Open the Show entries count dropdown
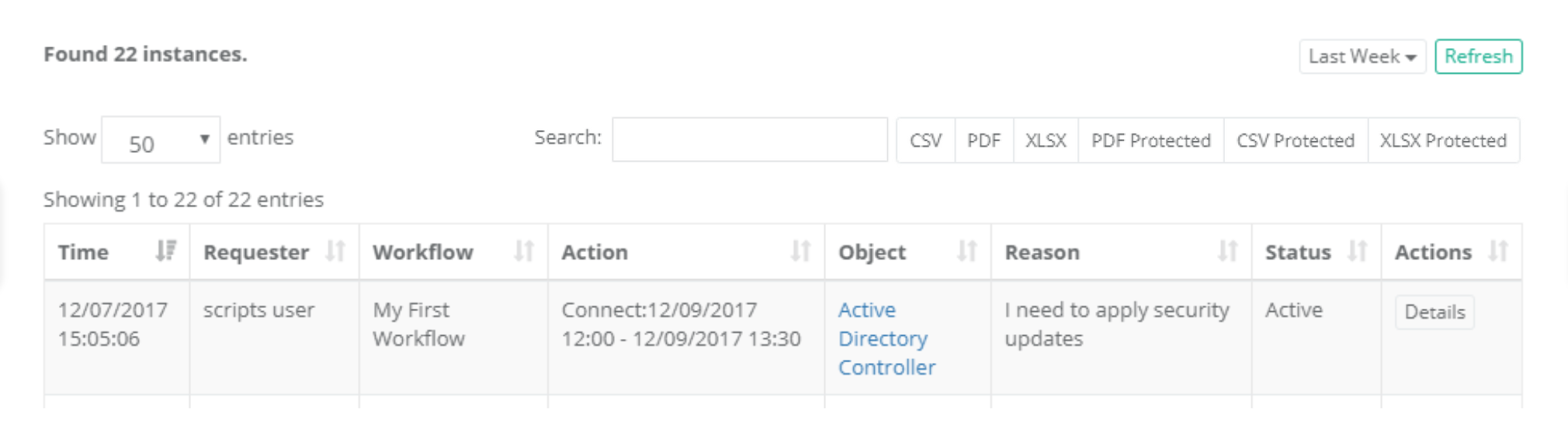The width and height of the screenshot is (1568, 422). pos(161,140)
